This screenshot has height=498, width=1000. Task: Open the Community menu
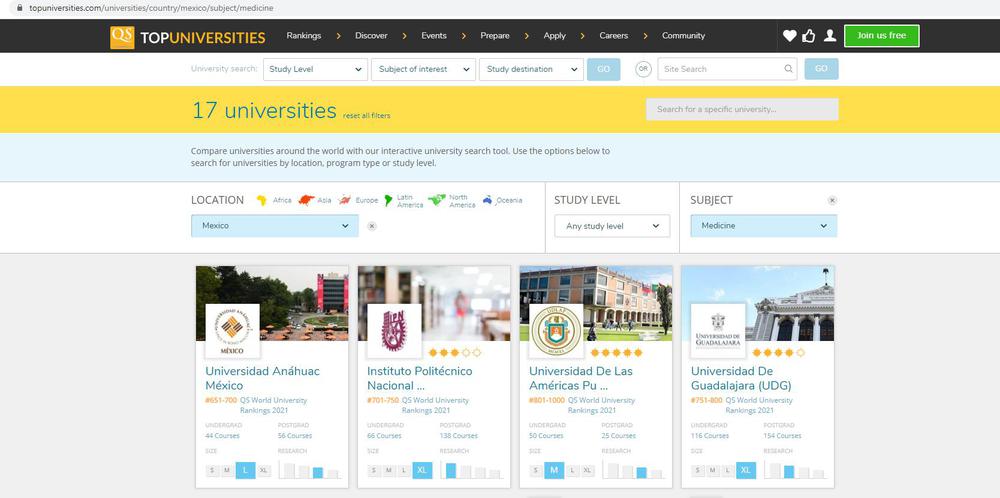[x=684, y=36]
